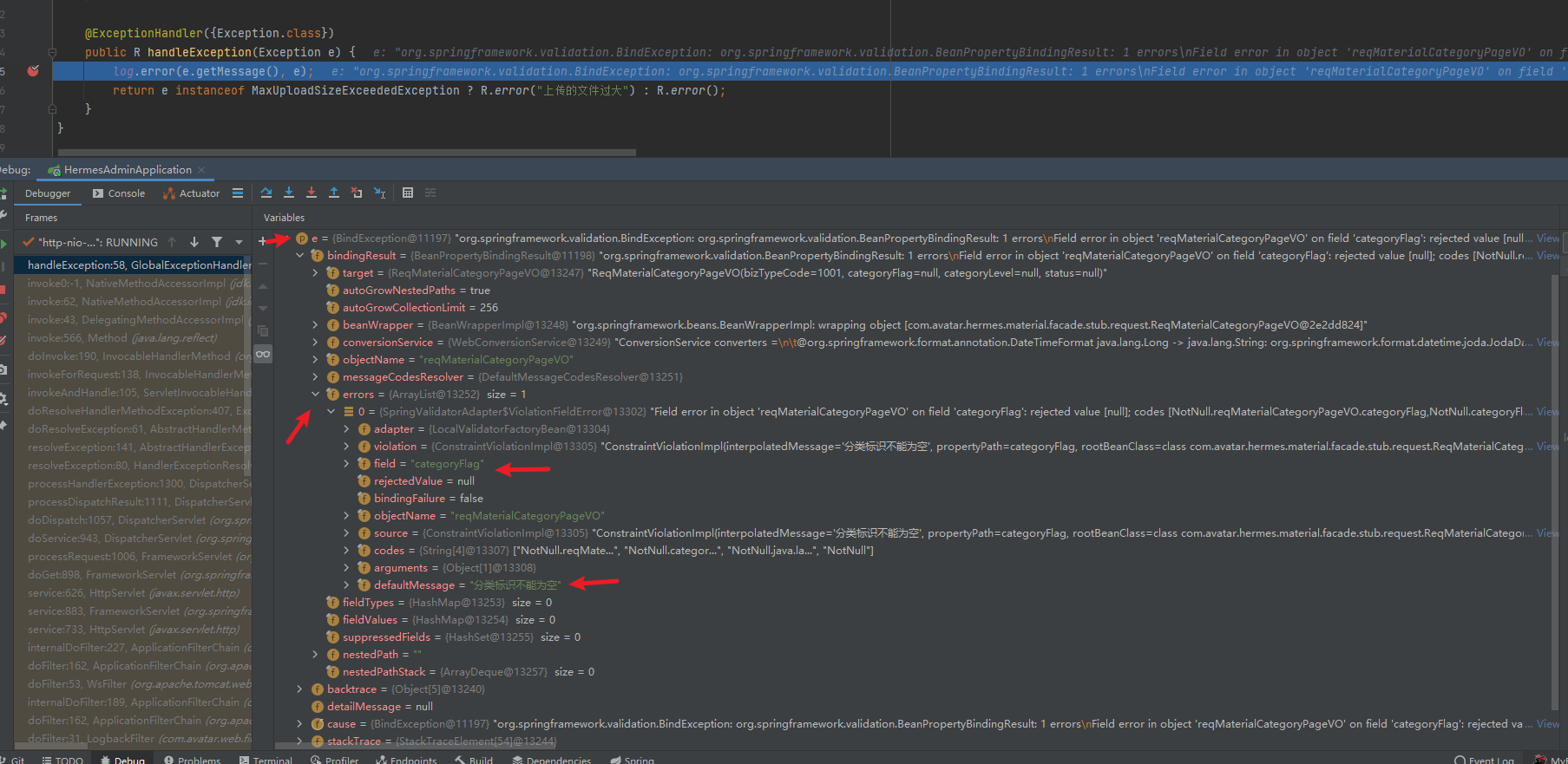Image resolution: width=1568 pixels, height=764 pixels.
Task: Expand the codes String array node
Action: point(347,551)
